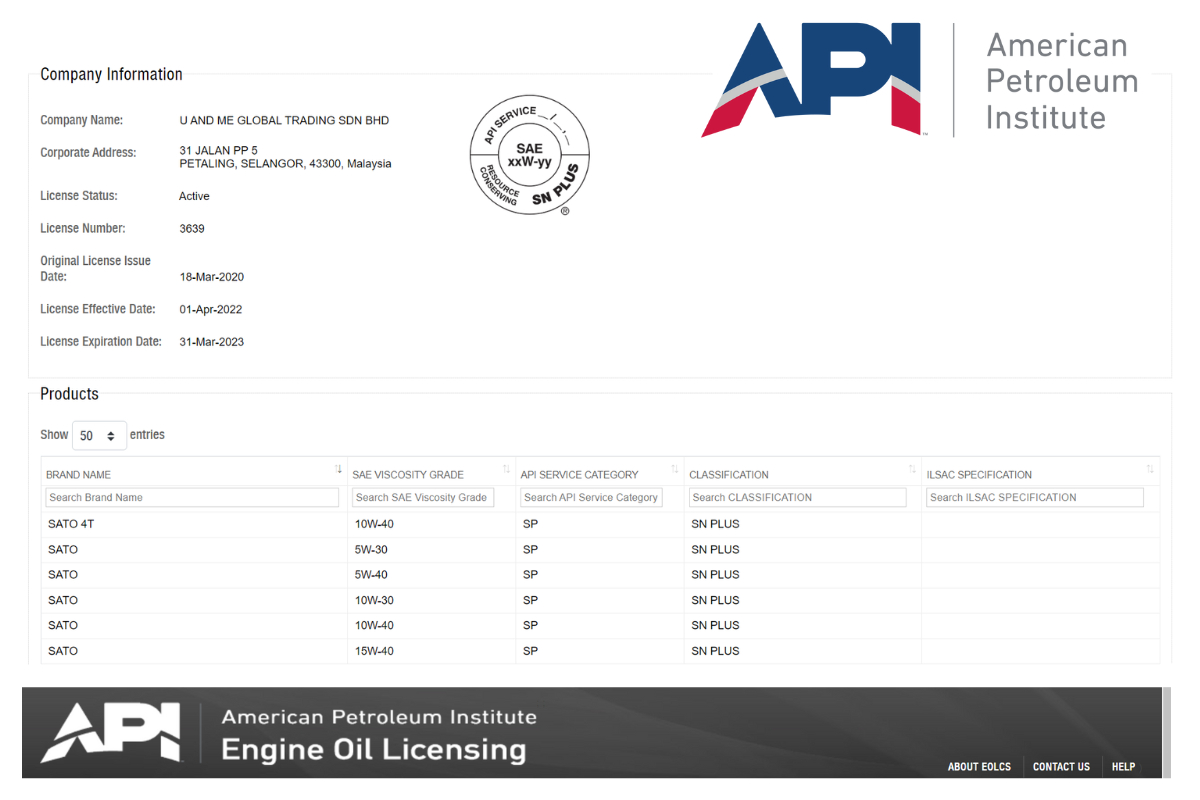Click the HELP link in the footer
The image size is (1200, 800).
[1123, 766]
